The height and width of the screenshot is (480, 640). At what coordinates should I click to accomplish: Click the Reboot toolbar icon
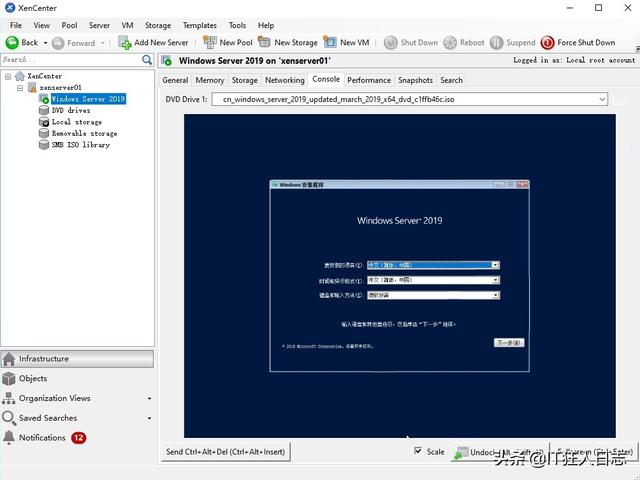coord(450,43)
